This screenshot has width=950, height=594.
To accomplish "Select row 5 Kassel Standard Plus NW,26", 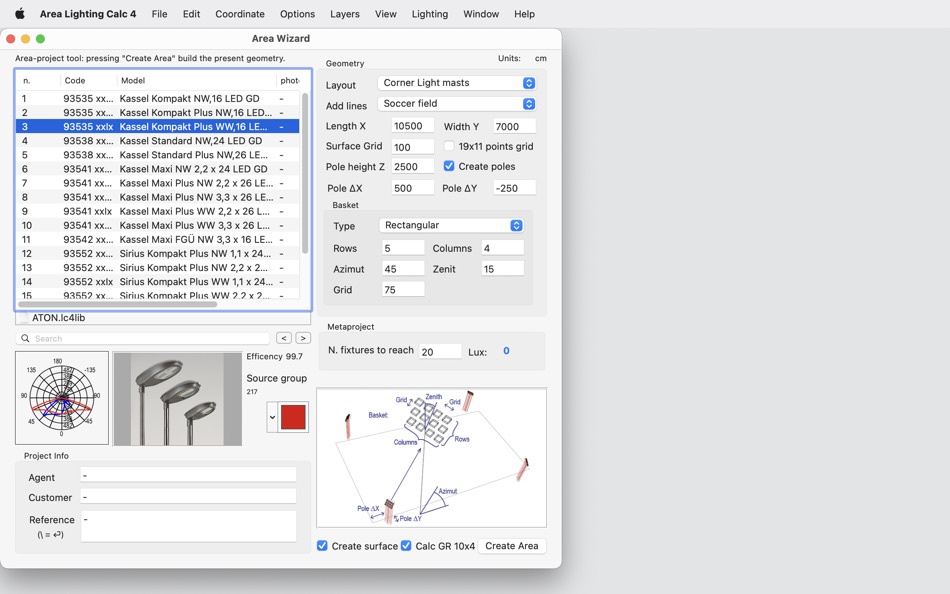I will coord(158,155).
